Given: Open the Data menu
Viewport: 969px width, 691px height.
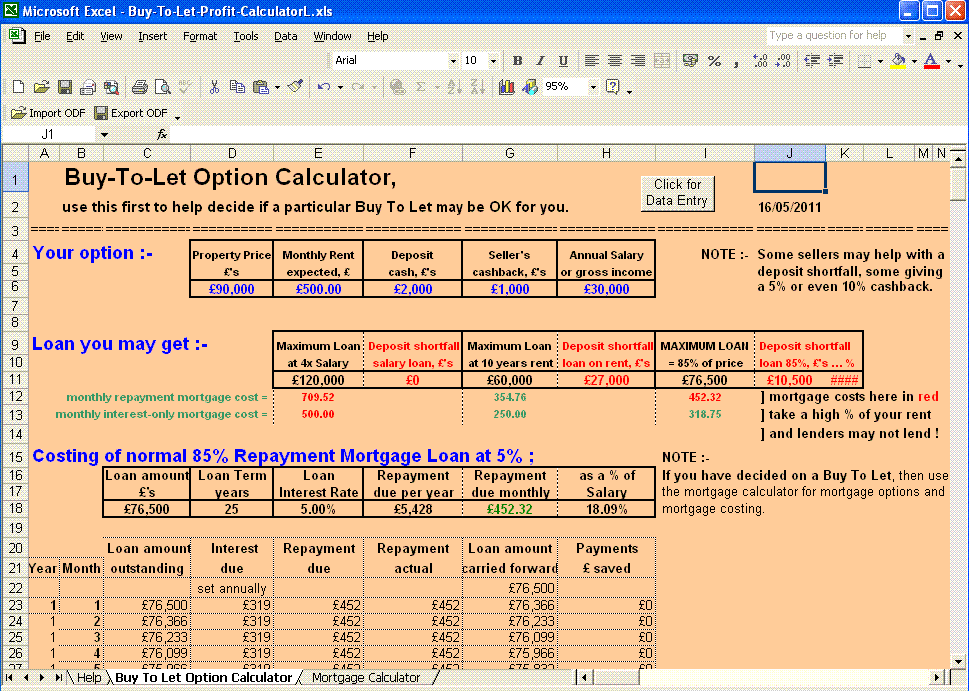Looking at the screenshot, I should (286, 36).
